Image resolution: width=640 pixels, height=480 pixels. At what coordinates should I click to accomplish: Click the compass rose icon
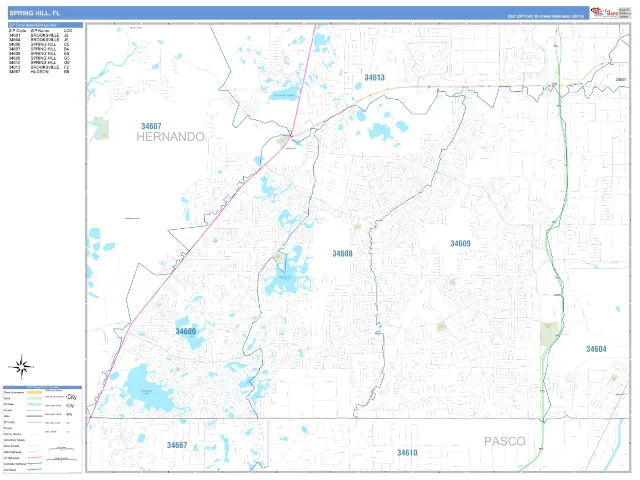tap(21, 367)
